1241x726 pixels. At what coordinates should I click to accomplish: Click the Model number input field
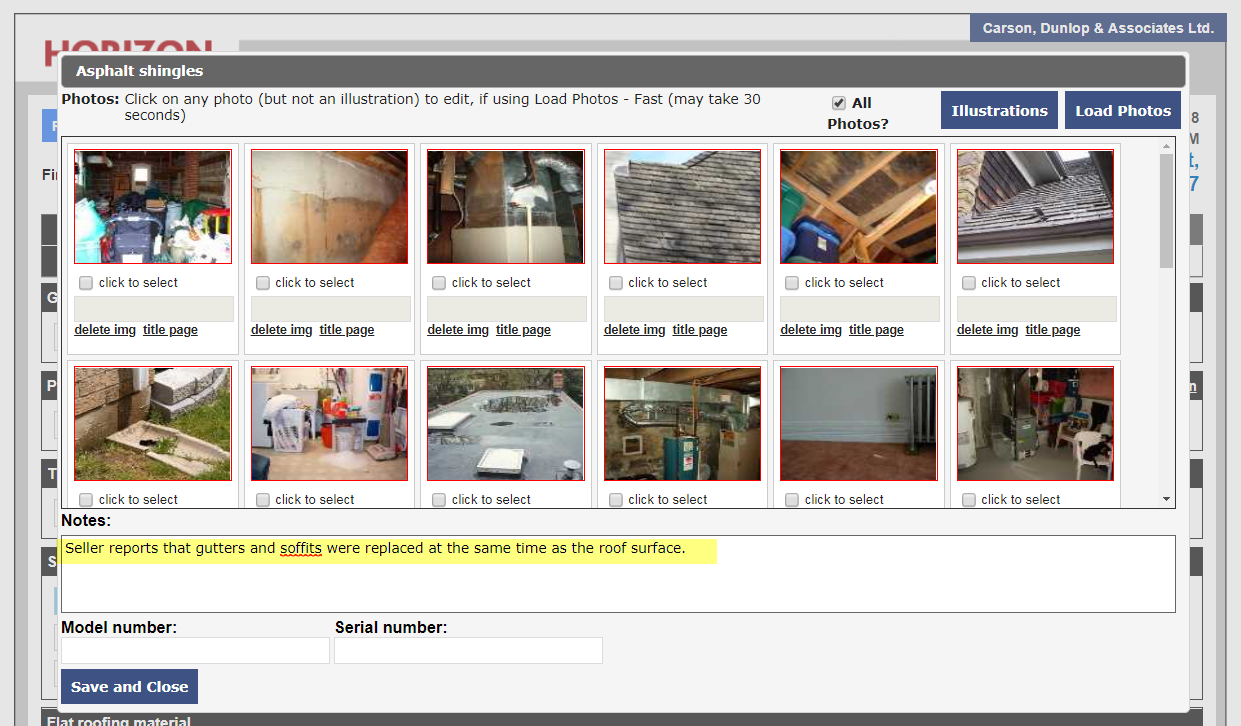pyautogui.click(x=195, y=651)
